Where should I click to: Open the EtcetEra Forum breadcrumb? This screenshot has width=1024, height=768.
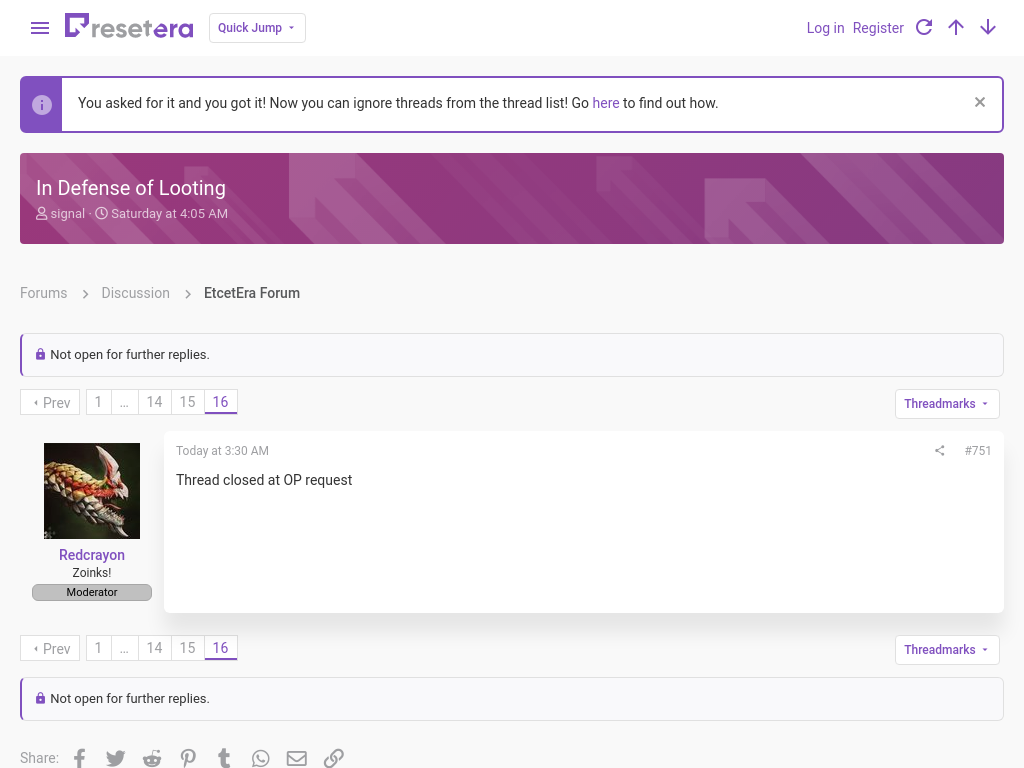[x=251, y=293]
